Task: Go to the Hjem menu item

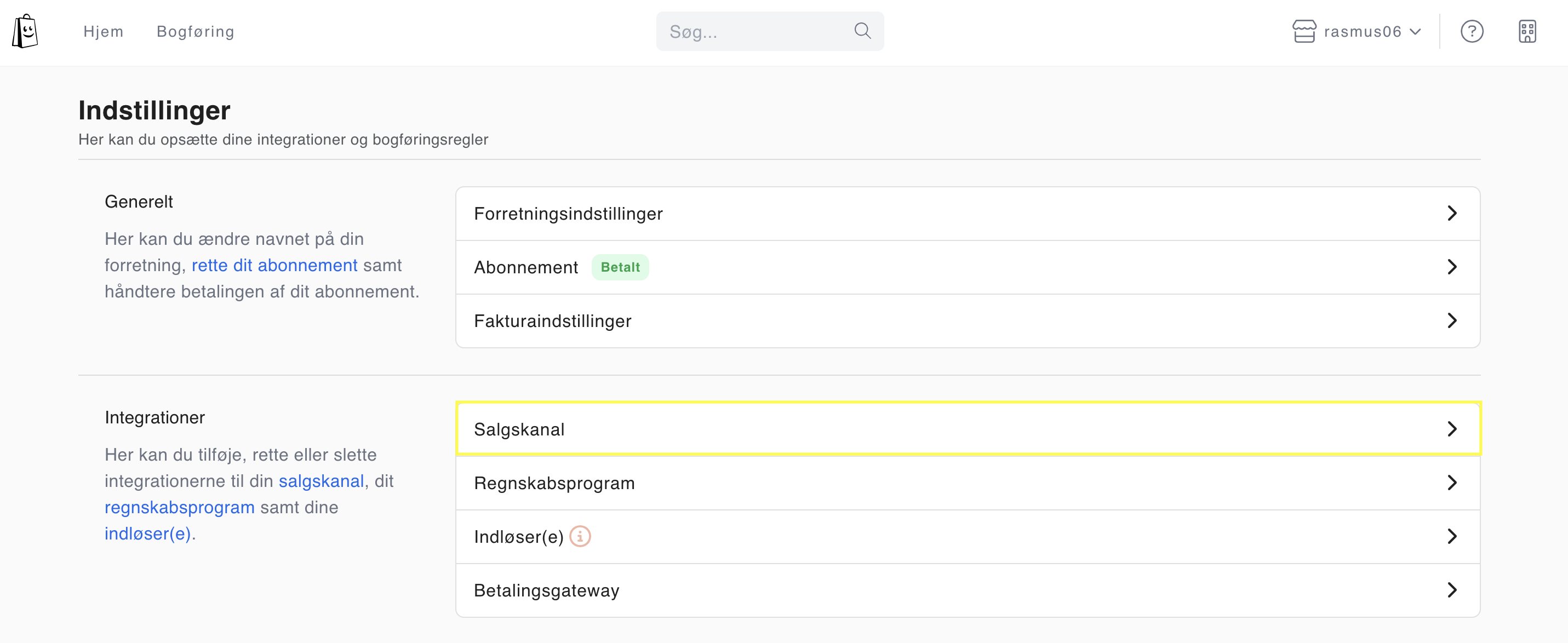Action: (x=104, y=31)
